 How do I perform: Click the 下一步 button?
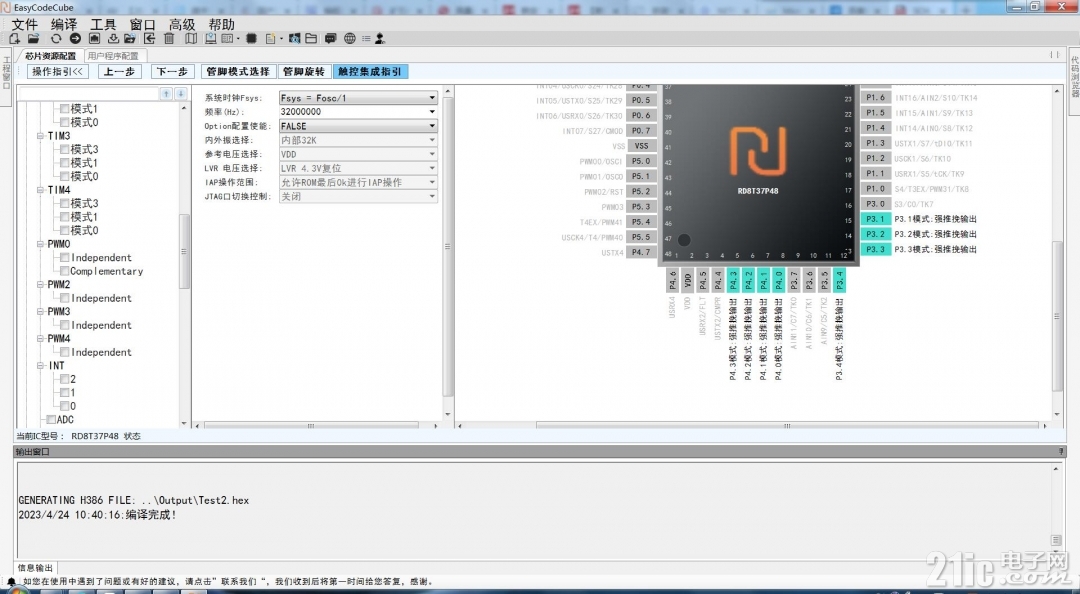pyautogui.click(x=172, y=72)
